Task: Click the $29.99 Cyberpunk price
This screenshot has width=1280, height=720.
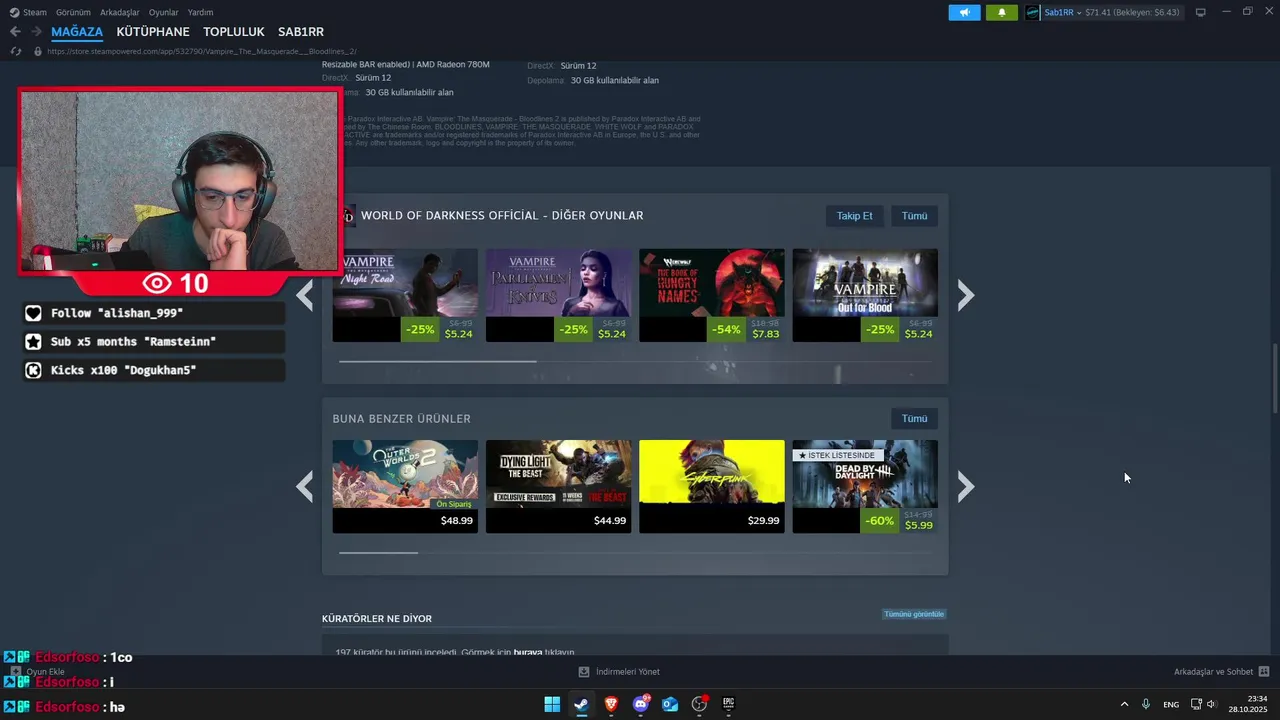Action: [763, 521]
